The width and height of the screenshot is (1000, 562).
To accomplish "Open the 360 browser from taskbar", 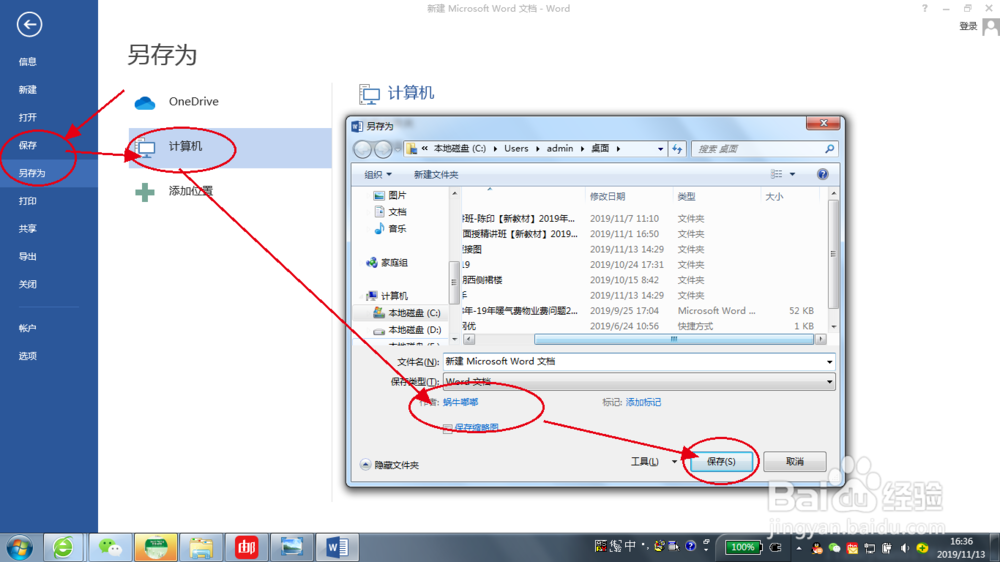I will 63,547.
